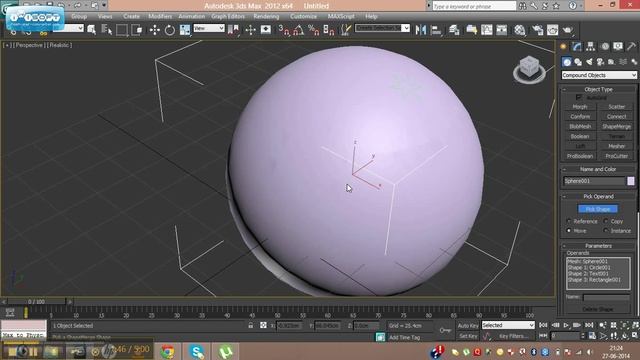This screenshot has height=360, width=640.
Task: Open the Material Editor icon
Action: tap(520, 30)
